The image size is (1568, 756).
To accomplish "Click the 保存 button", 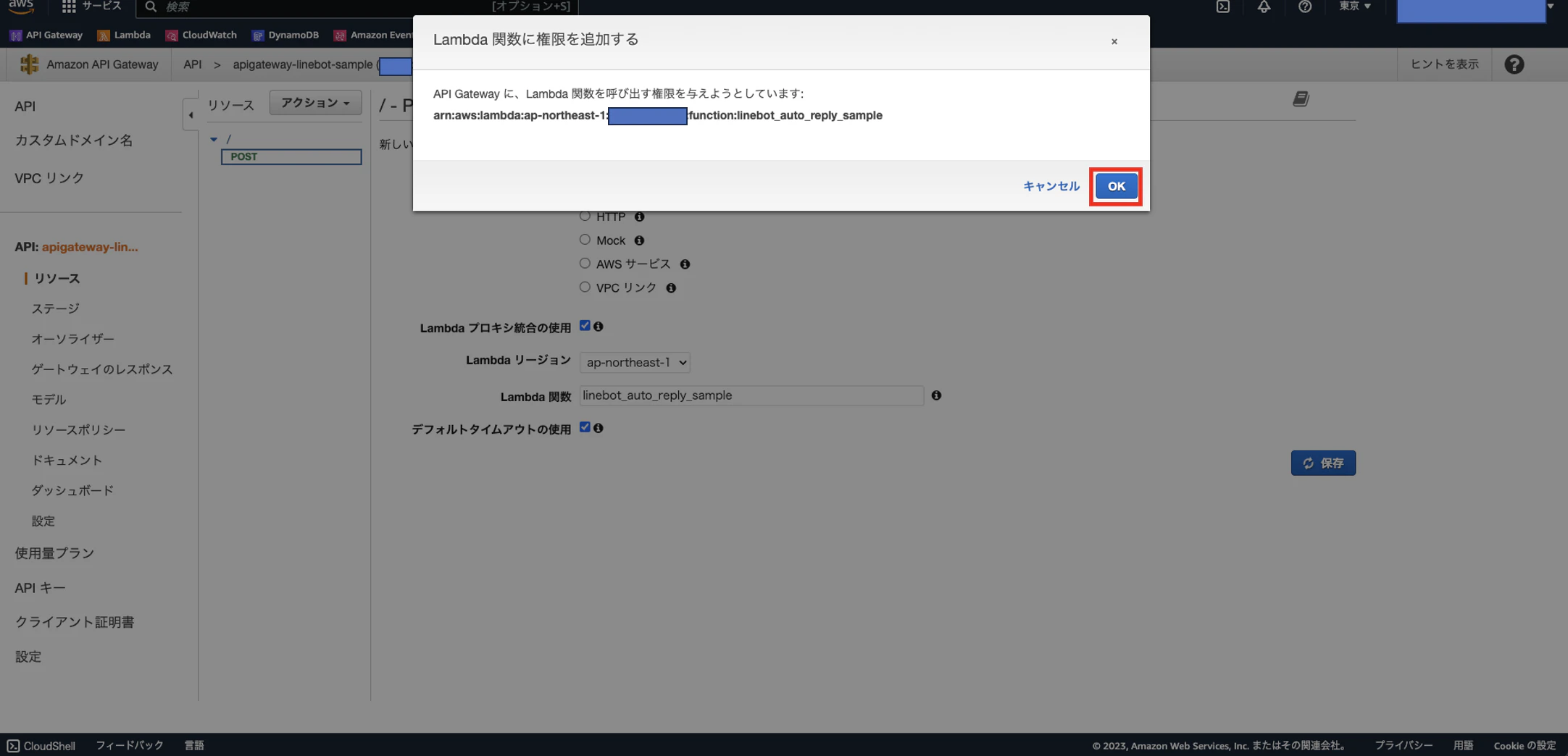I will click(x=1323, y=463).
